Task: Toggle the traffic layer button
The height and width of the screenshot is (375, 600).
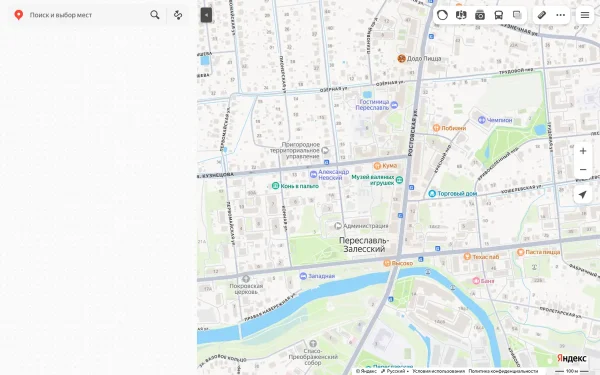Action: [x=442, y=15]
